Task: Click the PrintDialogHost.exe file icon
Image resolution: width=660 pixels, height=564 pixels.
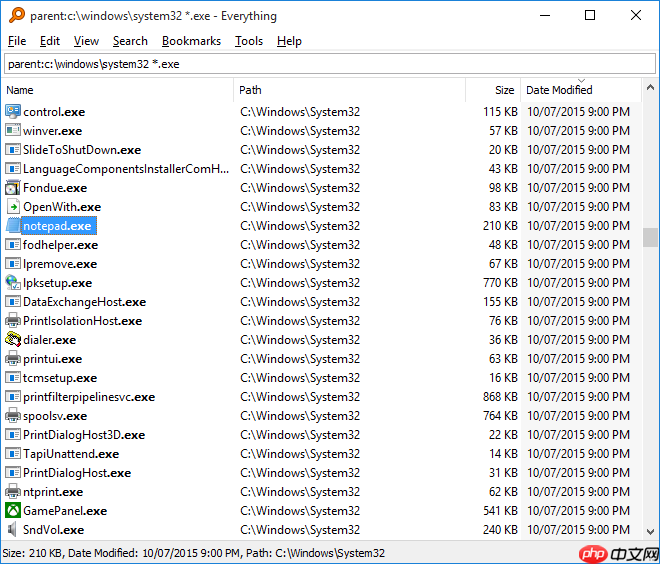Action: [13, 473]
